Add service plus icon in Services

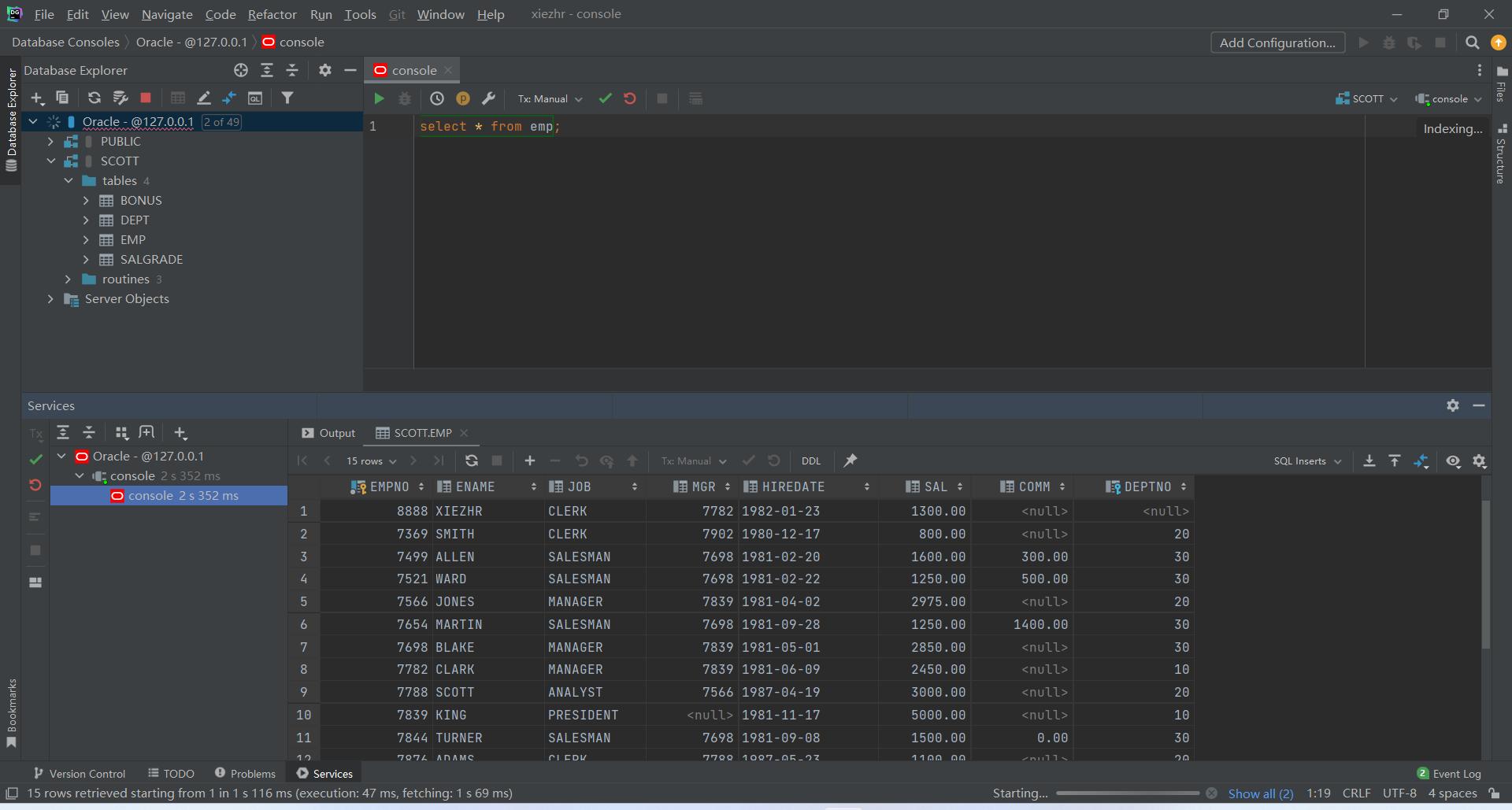tap(180, 433)
